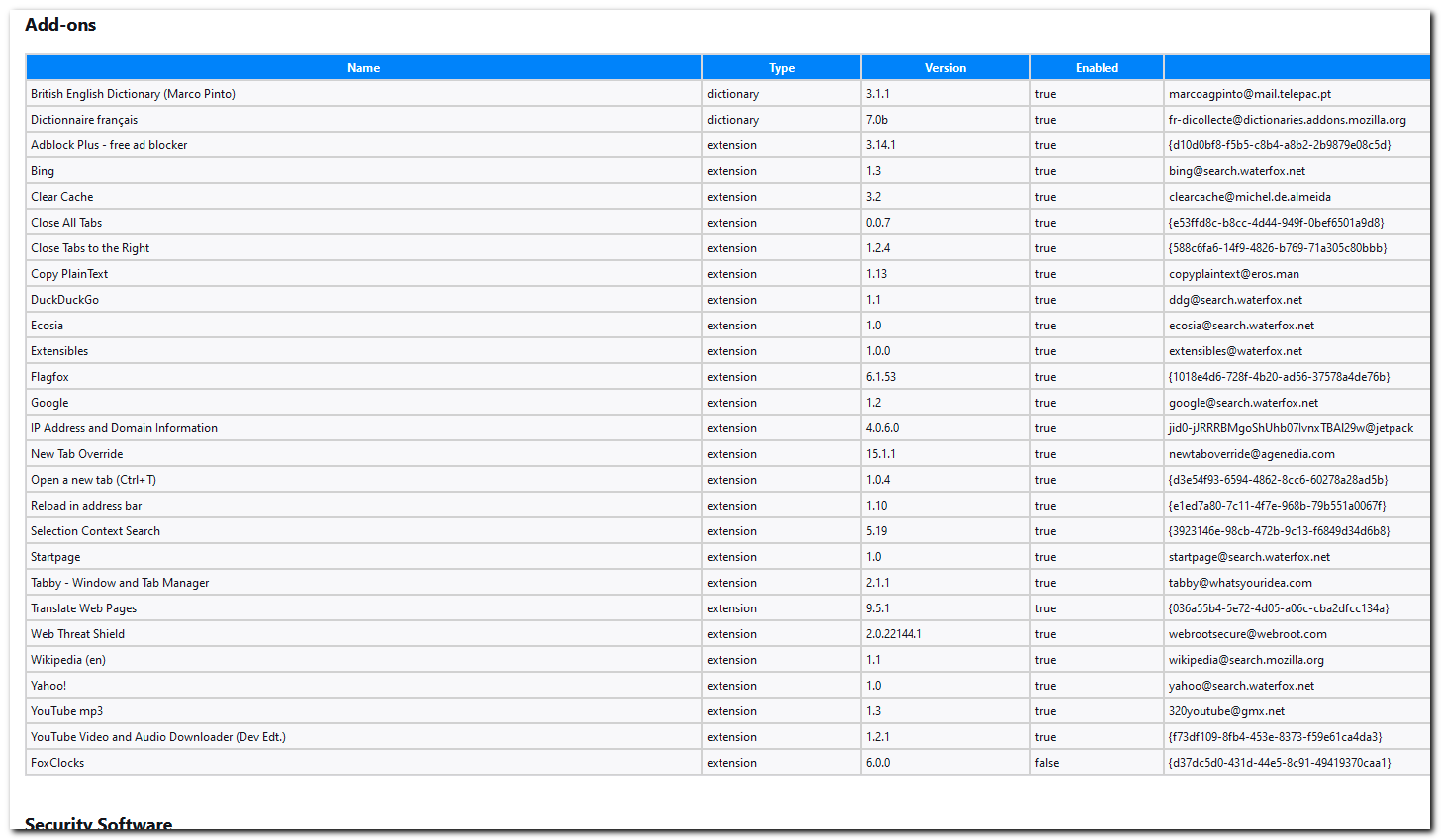Image resolution: width=1441 pixels, height=840 pixels.
Task: Select ID yahoo@search.waterfox.net
Action: click(1242, 686)
